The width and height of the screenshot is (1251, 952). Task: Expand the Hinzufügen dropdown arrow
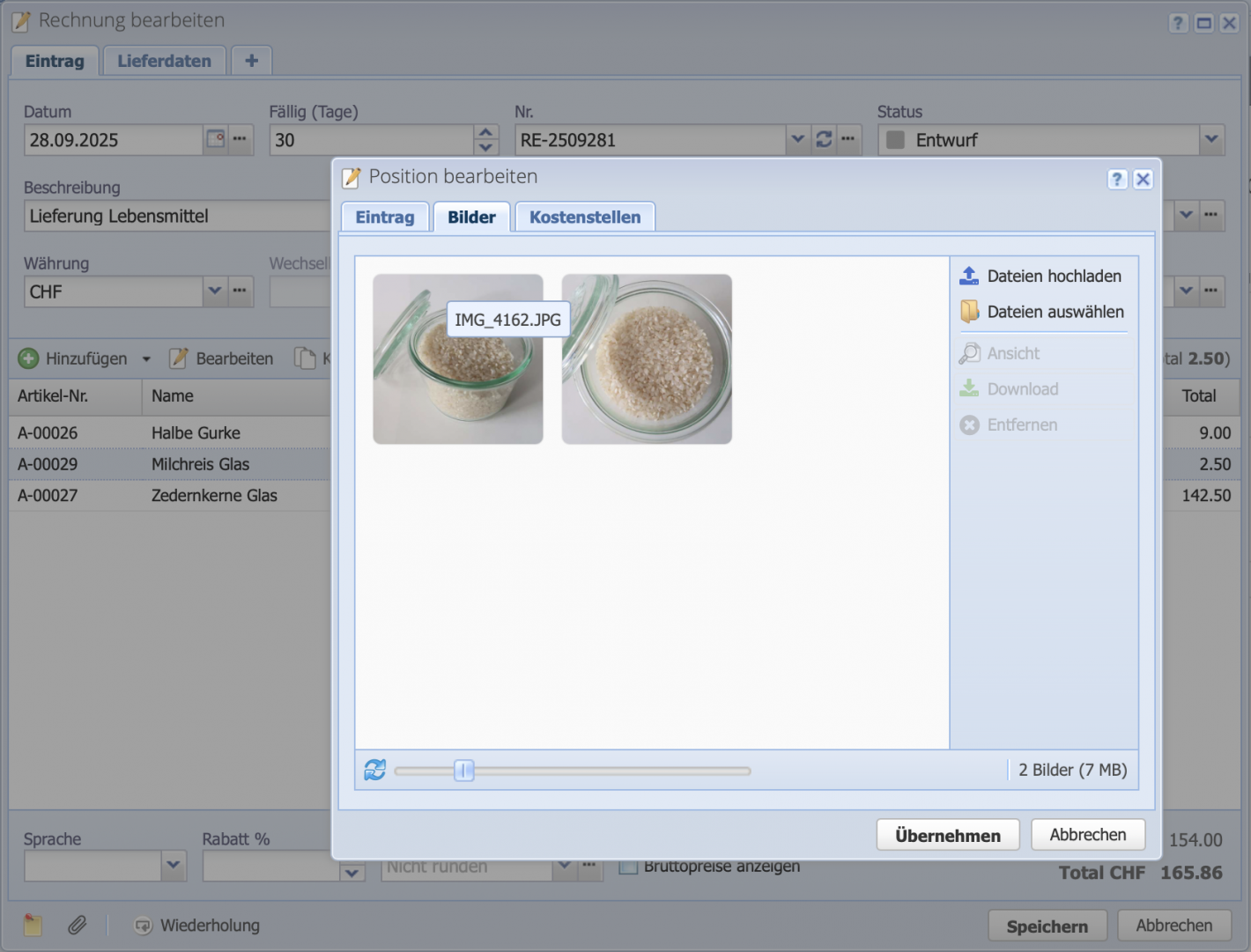(145, 358)
